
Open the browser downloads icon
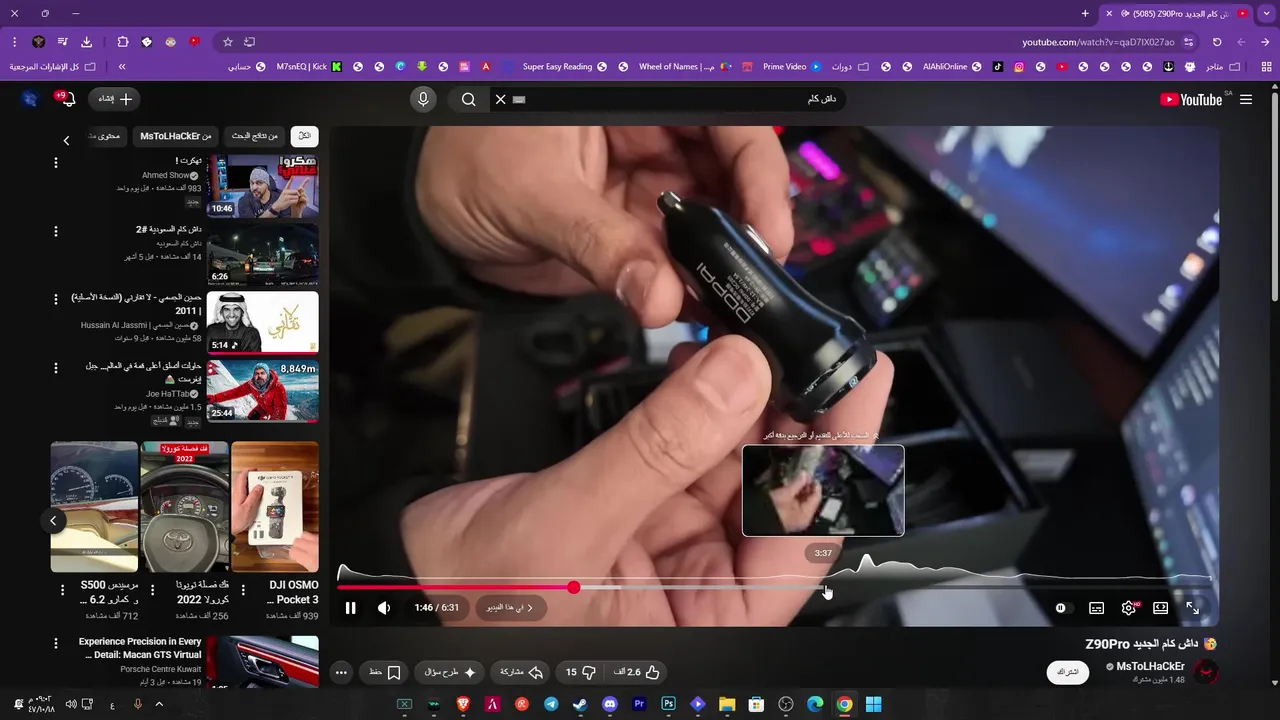pos(86,42)
